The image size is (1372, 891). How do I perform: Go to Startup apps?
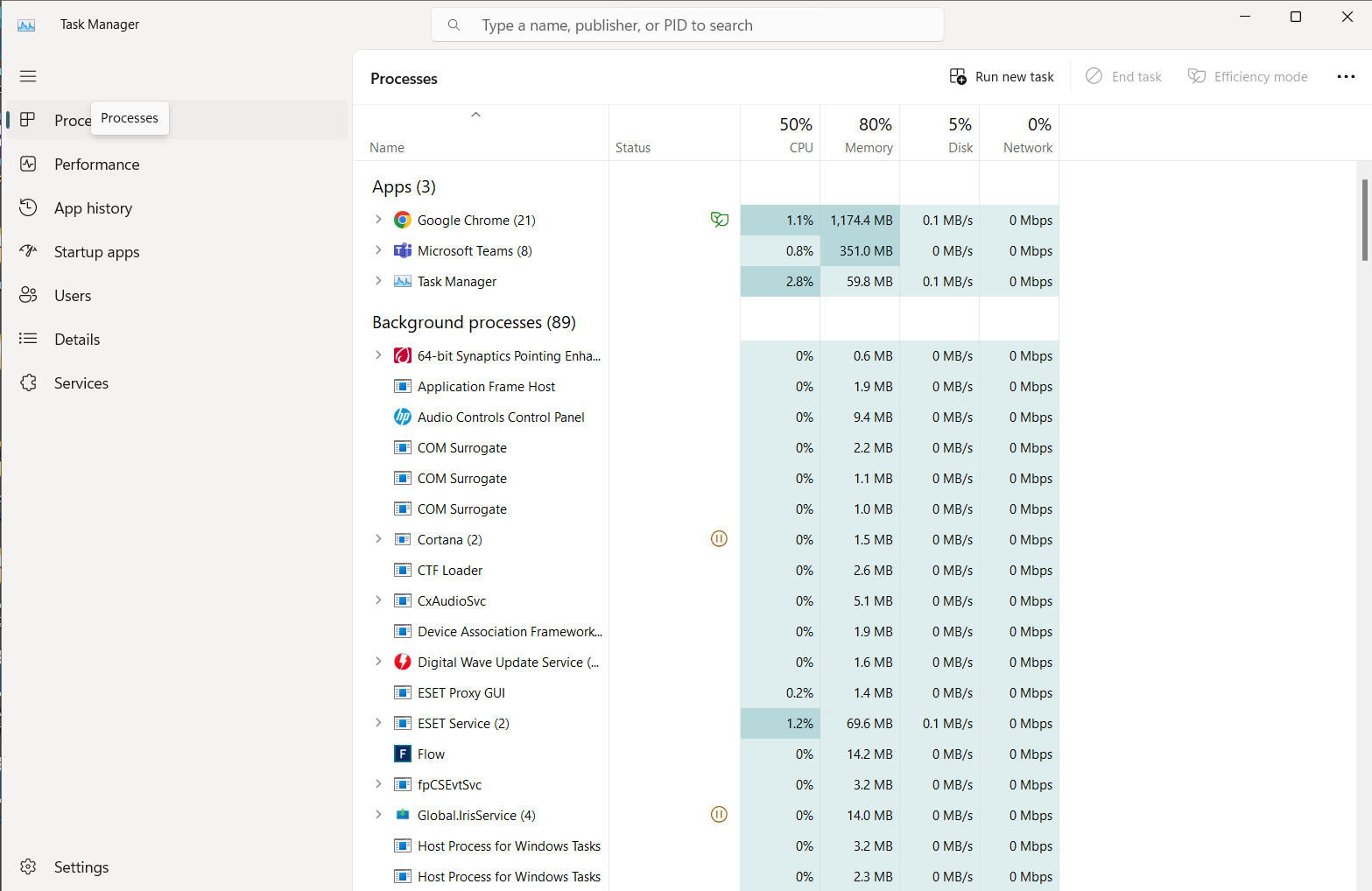pyautogui.click(x=177, y=251)
